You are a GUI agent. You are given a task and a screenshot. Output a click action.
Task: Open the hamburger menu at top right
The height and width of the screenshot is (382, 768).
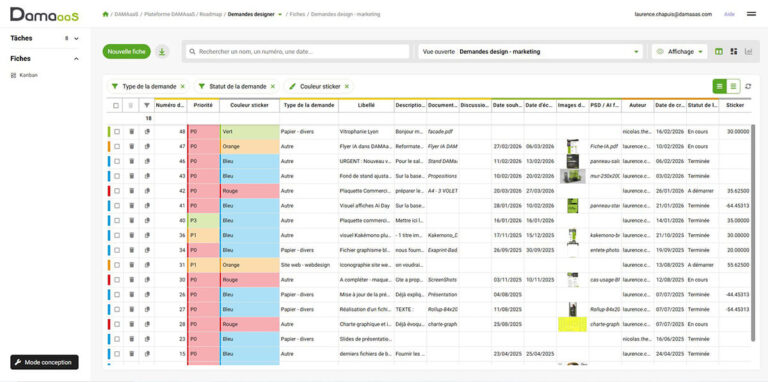point(751,14)
